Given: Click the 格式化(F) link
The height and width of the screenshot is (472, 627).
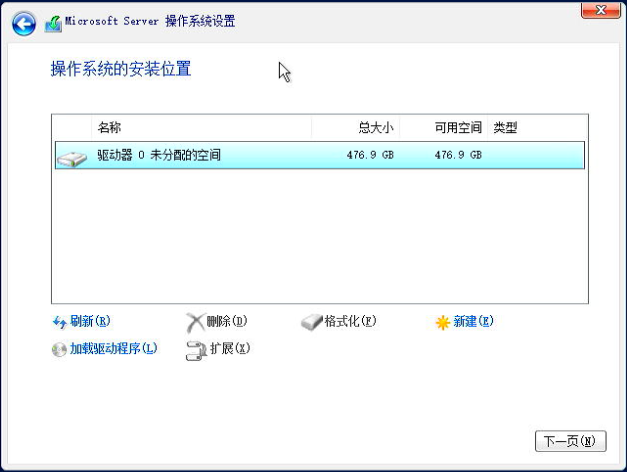Looking at the screenshot, I should pos(351,321).
